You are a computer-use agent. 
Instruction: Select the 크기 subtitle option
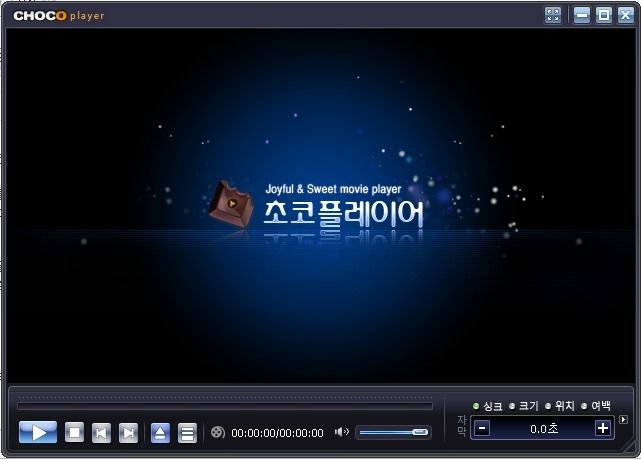(524, 406)
